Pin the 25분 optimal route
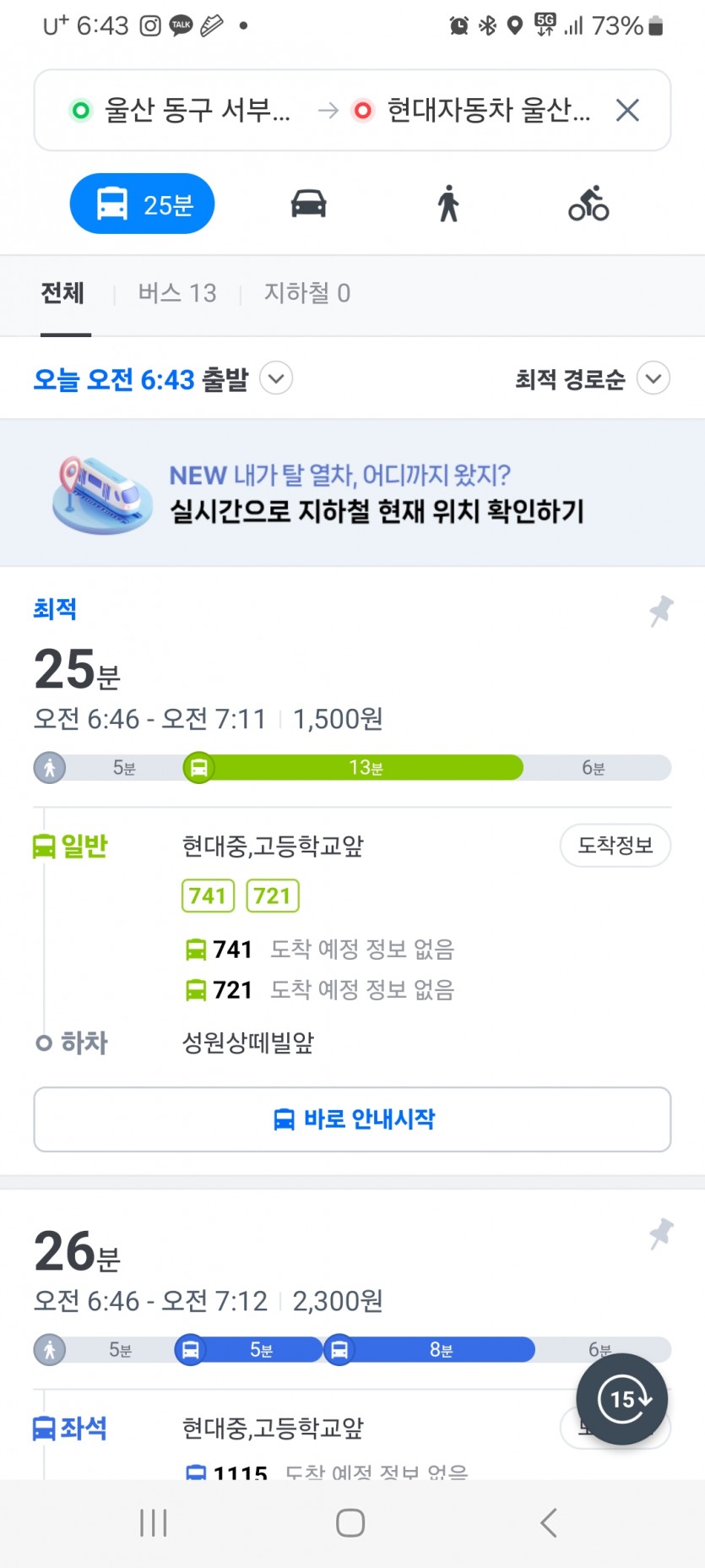Screen dimensions: 705x1568 (x=661, y=611)
